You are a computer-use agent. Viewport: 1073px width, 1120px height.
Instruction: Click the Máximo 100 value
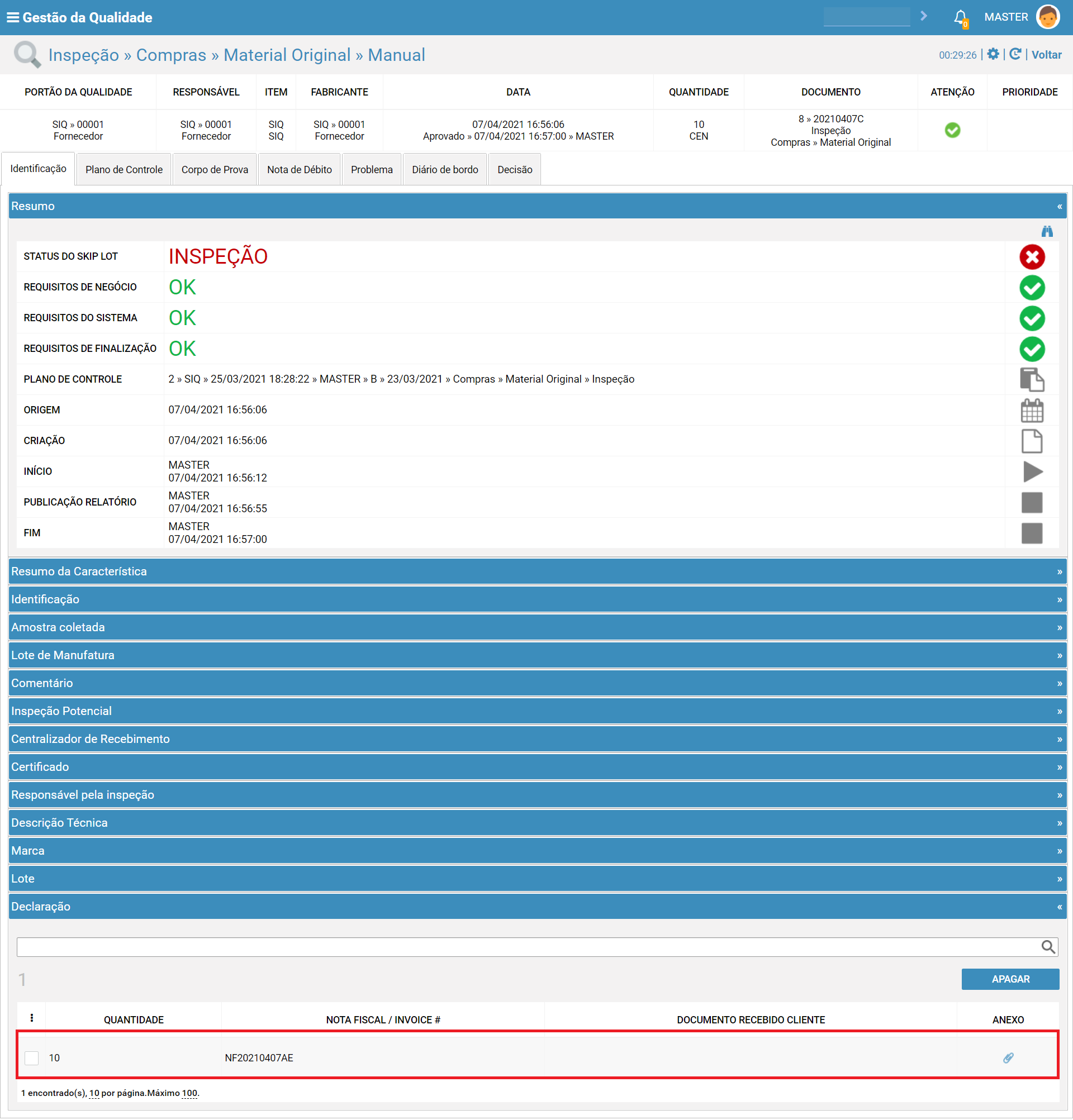pos(189,1093)
